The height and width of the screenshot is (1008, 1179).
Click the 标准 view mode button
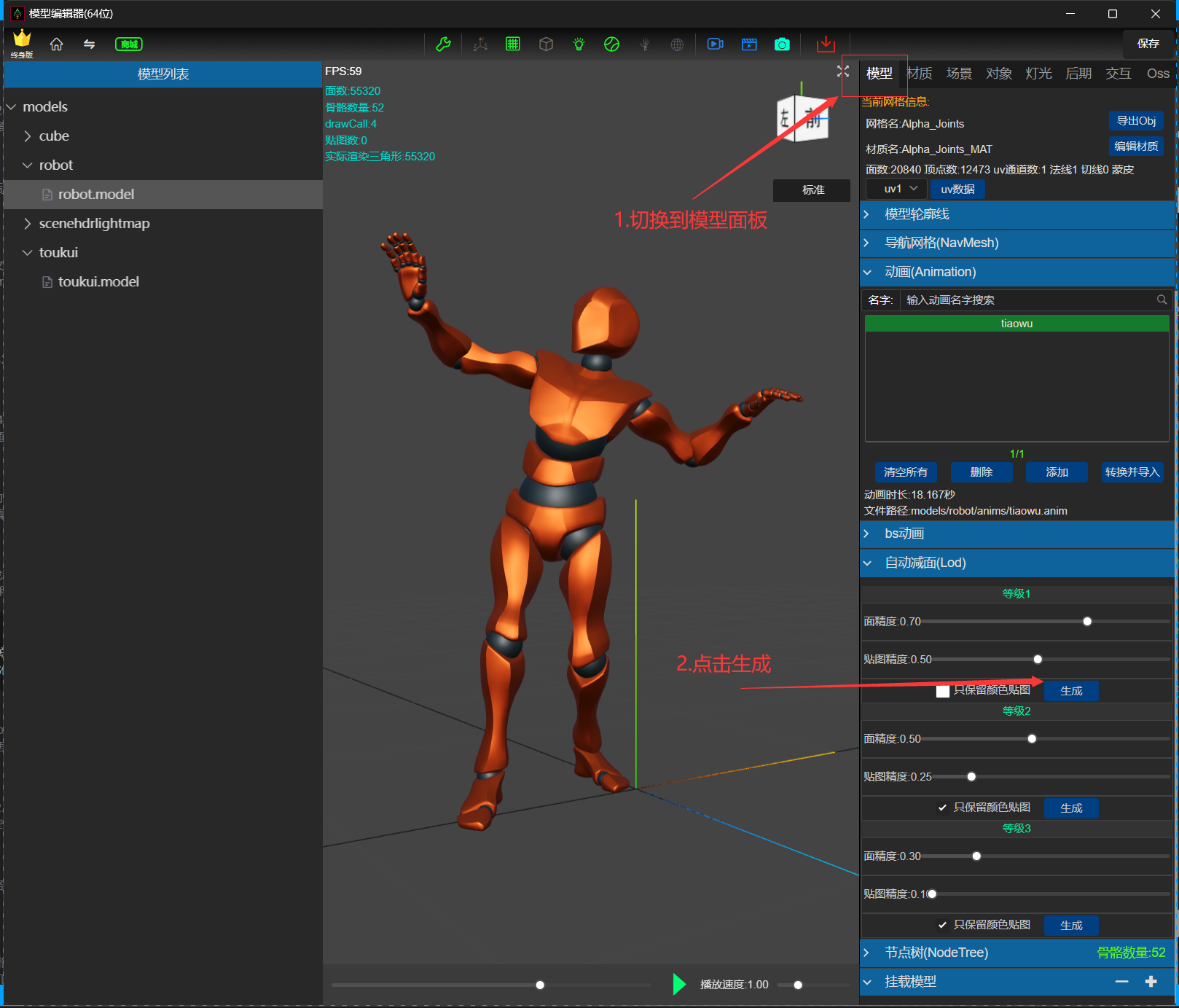[812, 190]
